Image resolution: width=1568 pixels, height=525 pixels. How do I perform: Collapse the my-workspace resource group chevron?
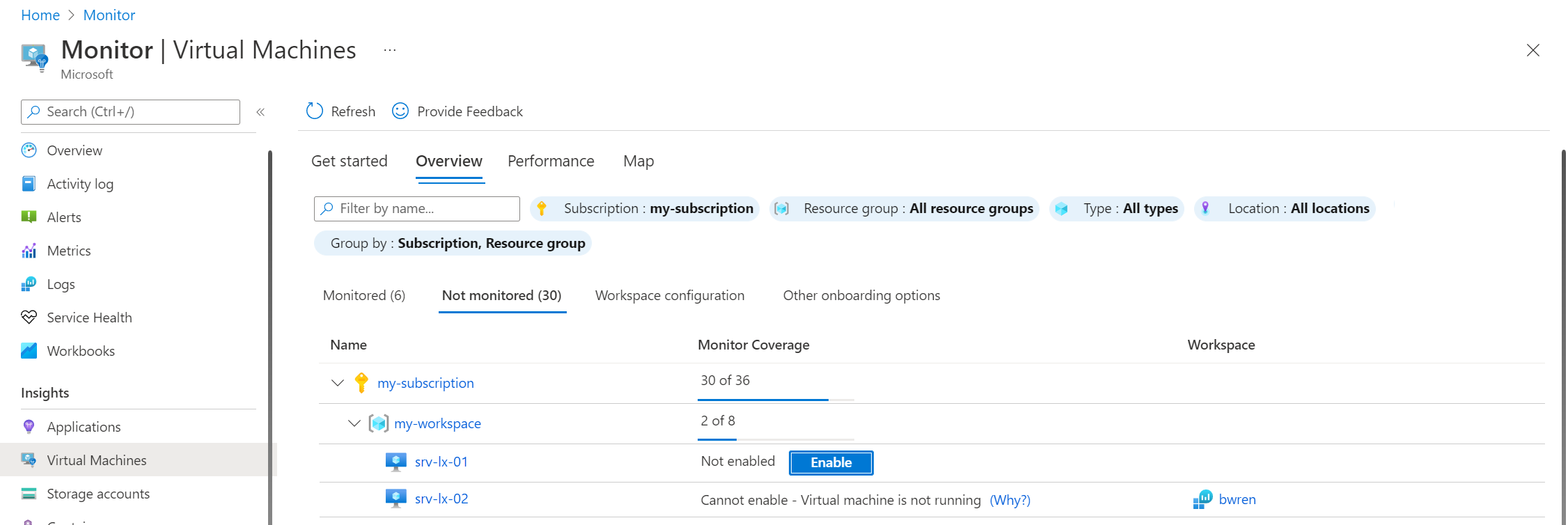(x=354, y=423)
